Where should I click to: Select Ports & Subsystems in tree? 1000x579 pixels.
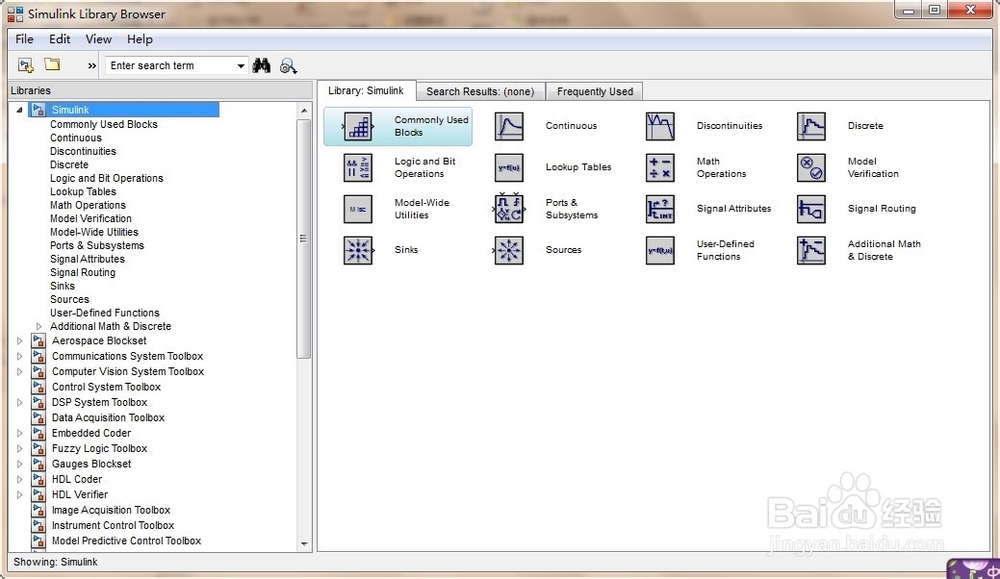click(x=97, y=246)
